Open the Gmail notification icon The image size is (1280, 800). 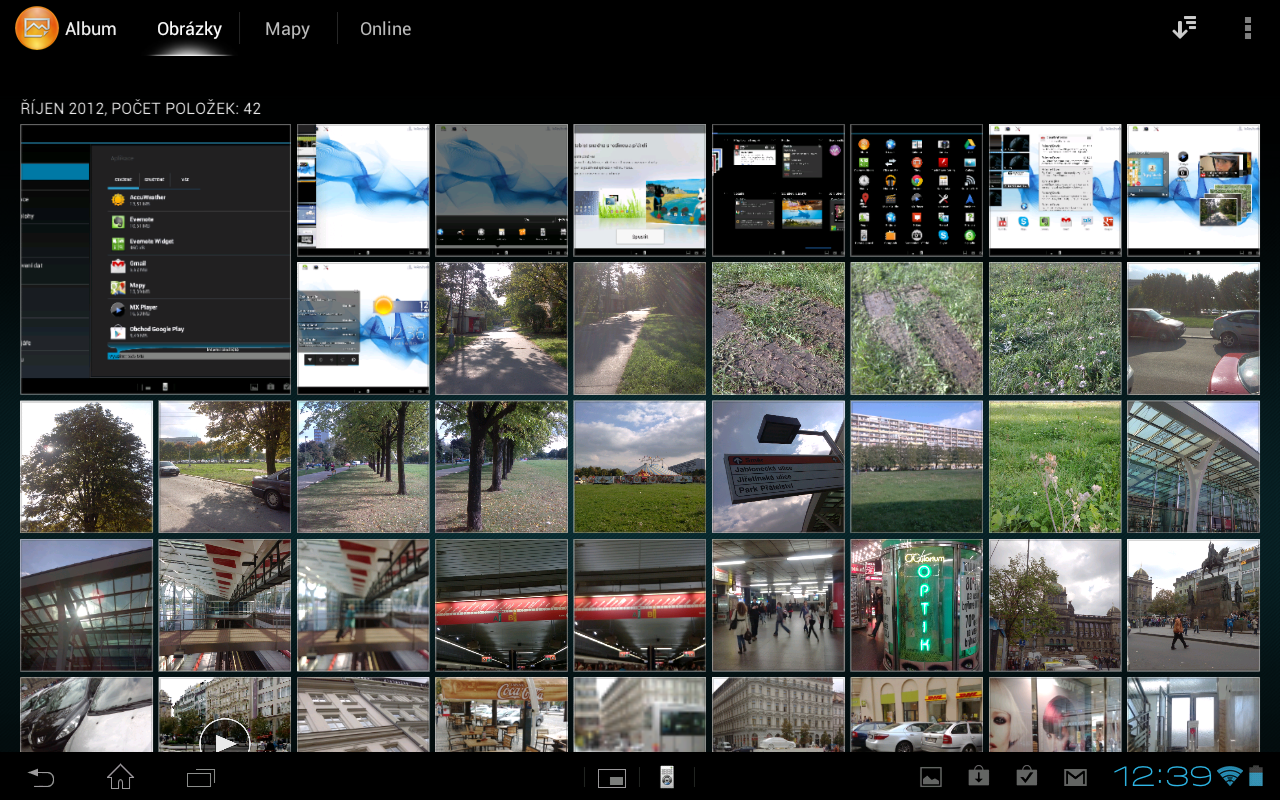click(1075, 777)
